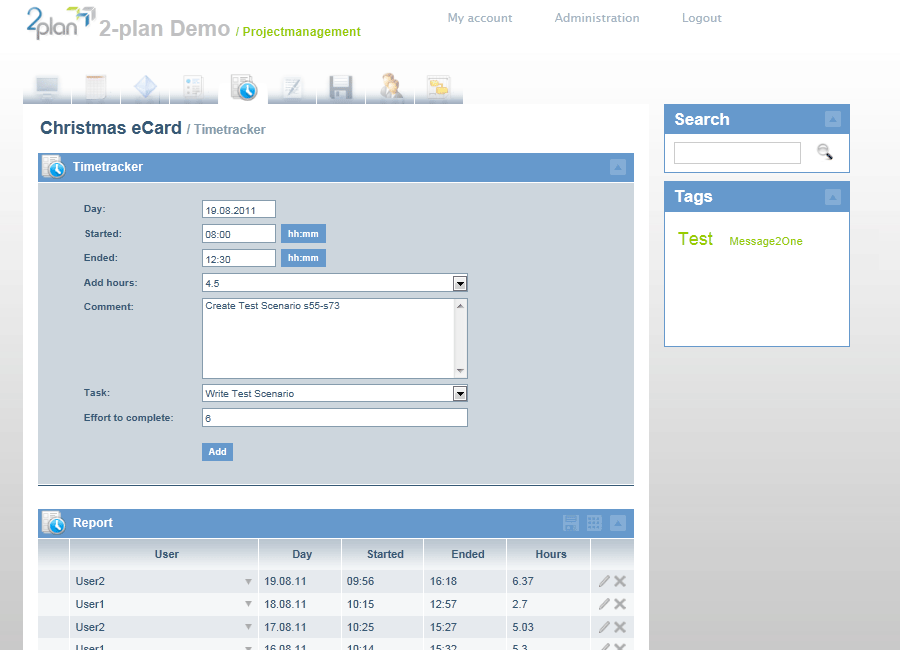The image size is (900, 650).
Task: Open the Add hours dropdown
Action: [460, 283]
